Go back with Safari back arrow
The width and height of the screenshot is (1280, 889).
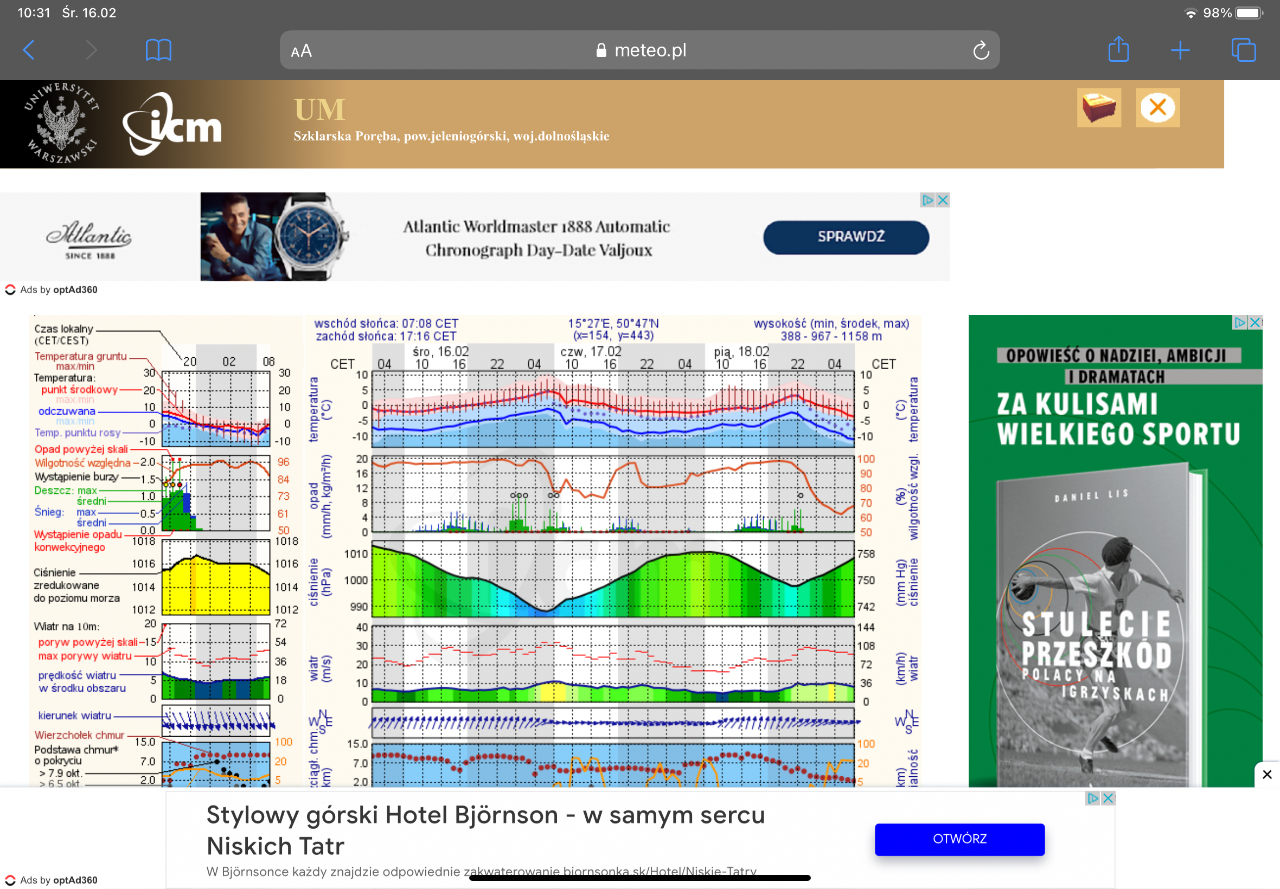pyautogui.click(x=28, y=50)
